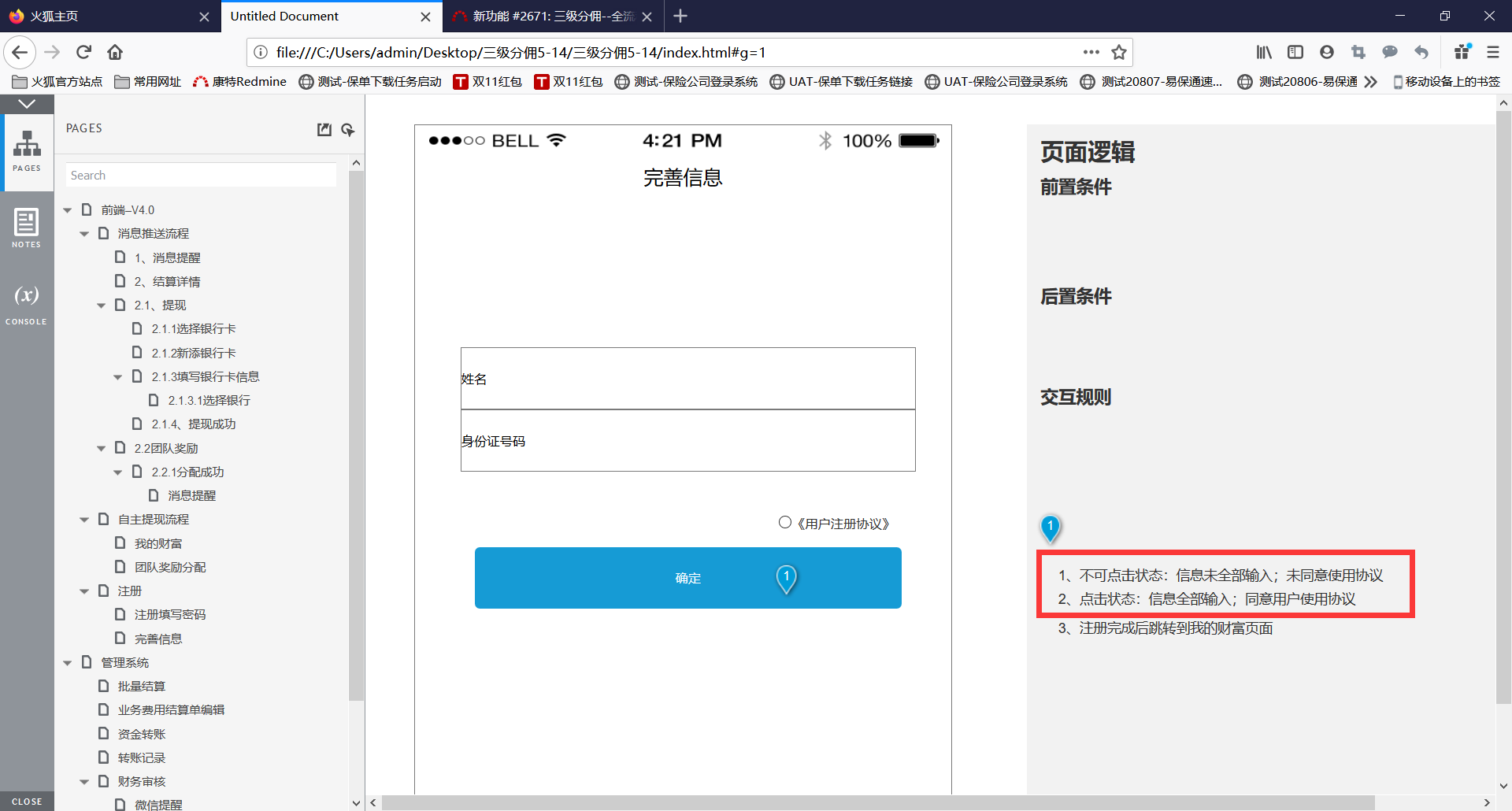Click the undo arrow toolbar icon
This screenshot has height=811, width=1512.
pyautogui.click(x=1421, y=53)
